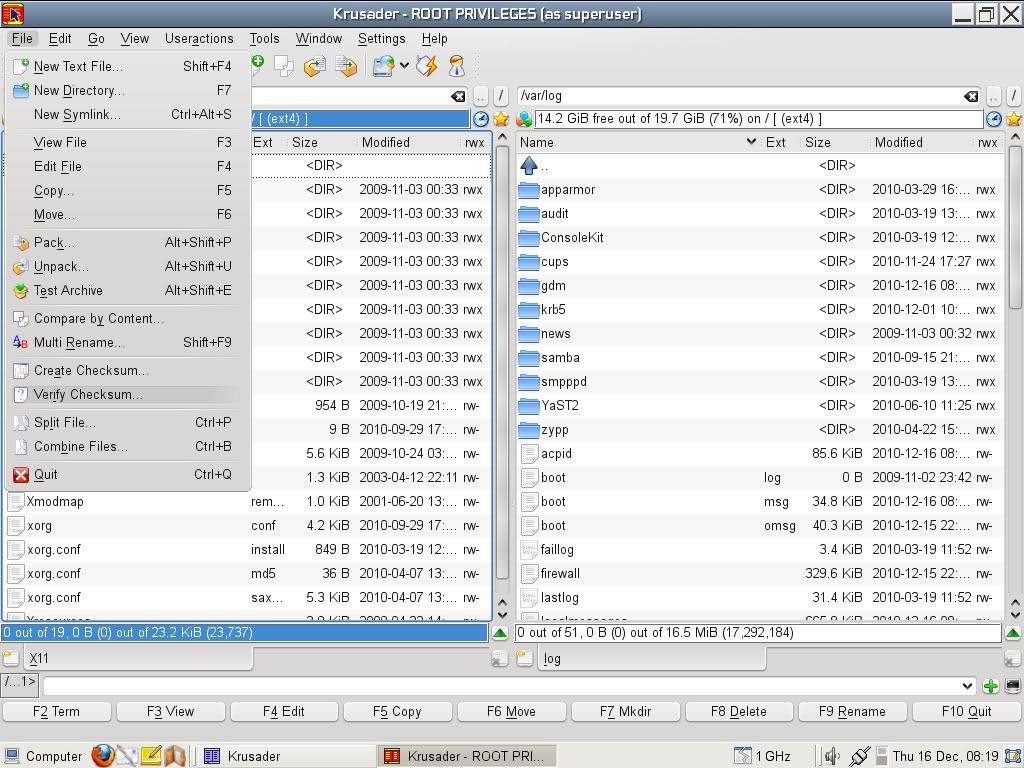Click the lightning bolt disconnect toolbar icon
Viewport: 1024px width, 768px height.
[x=427, y=66]
